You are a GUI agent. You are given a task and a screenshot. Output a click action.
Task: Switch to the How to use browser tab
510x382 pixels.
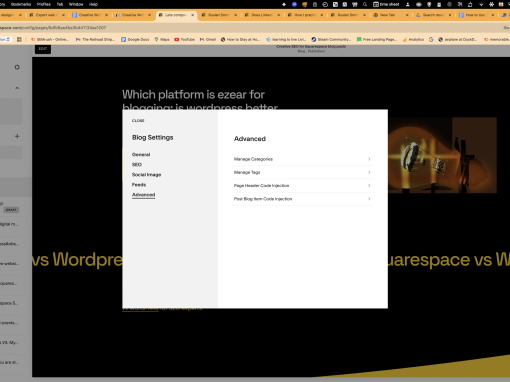pos(475,15)
